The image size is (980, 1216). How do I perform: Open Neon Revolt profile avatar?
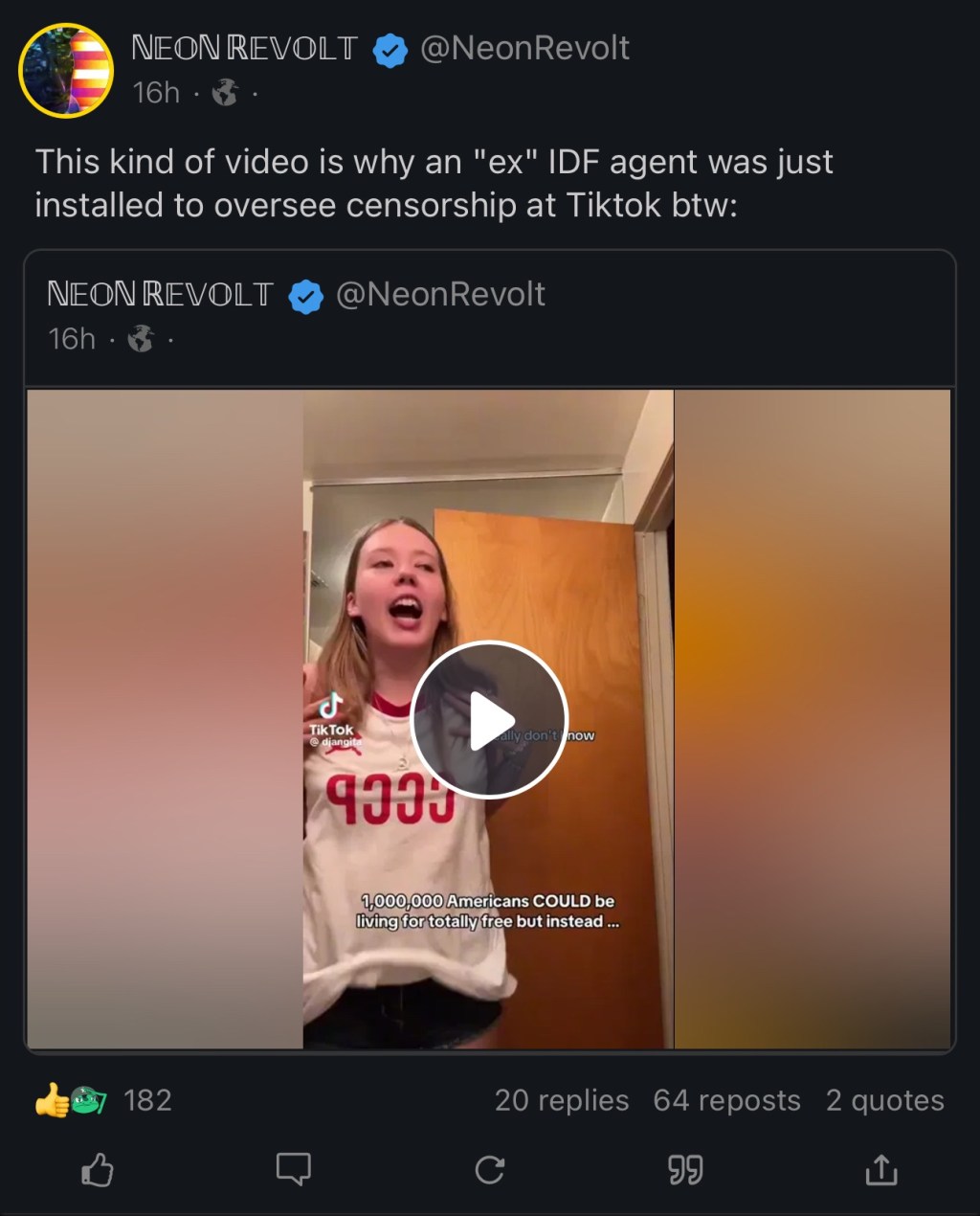[66, 71]
